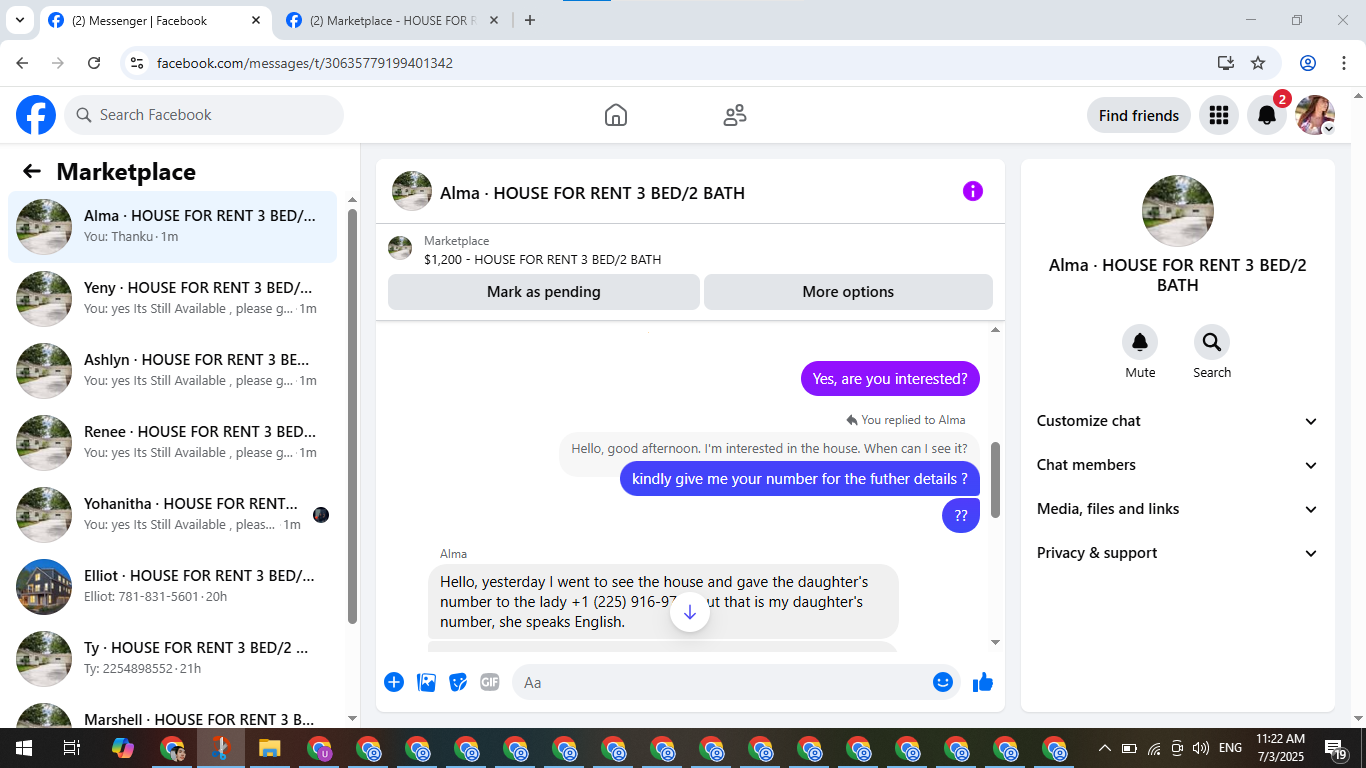Open Yohanitha conversation in the list
The image size is (1366, 768).
pyautogui.click(x=172, y=515)
